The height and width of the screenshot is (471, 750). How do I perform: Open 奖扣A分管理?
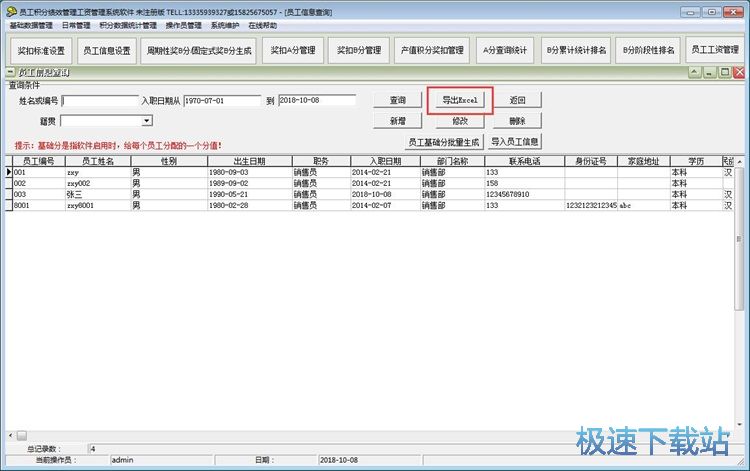click(293, 50)
